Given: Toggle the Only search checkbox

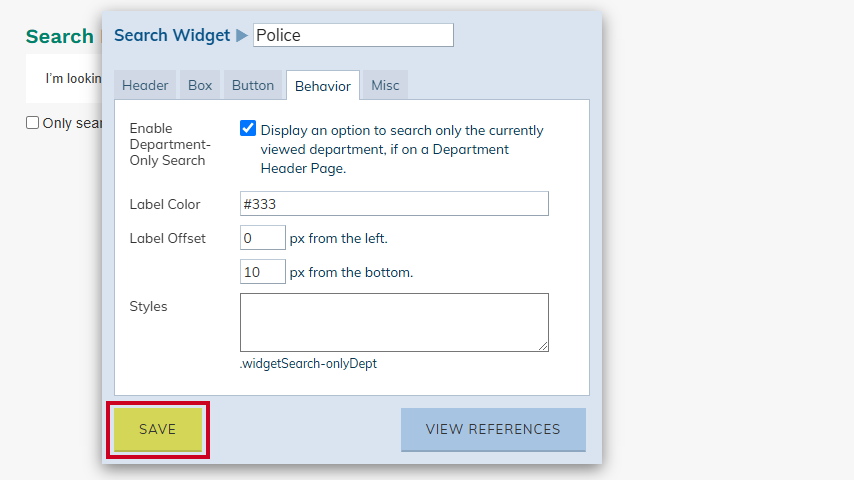Looking at the screenshot, I should pyautogui.click(x=33, y=123).
